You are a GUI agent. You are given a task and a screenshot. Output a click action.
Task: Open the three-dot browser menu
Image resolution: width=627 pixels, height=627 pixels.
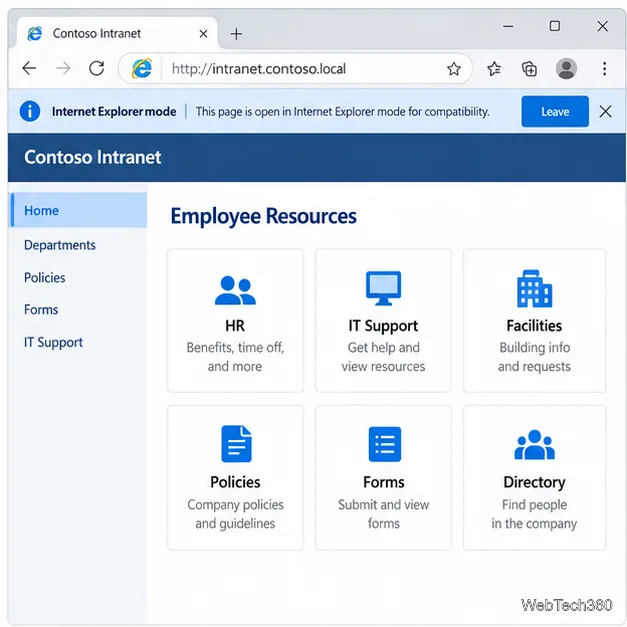[x=604, y=68]
